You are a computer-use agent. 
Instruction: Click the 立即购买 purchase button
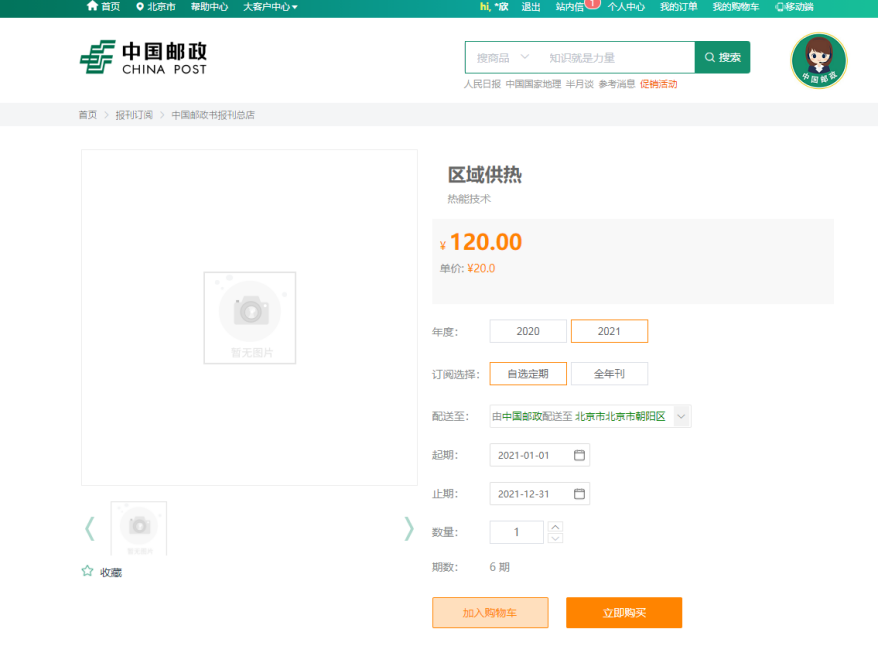624,612
